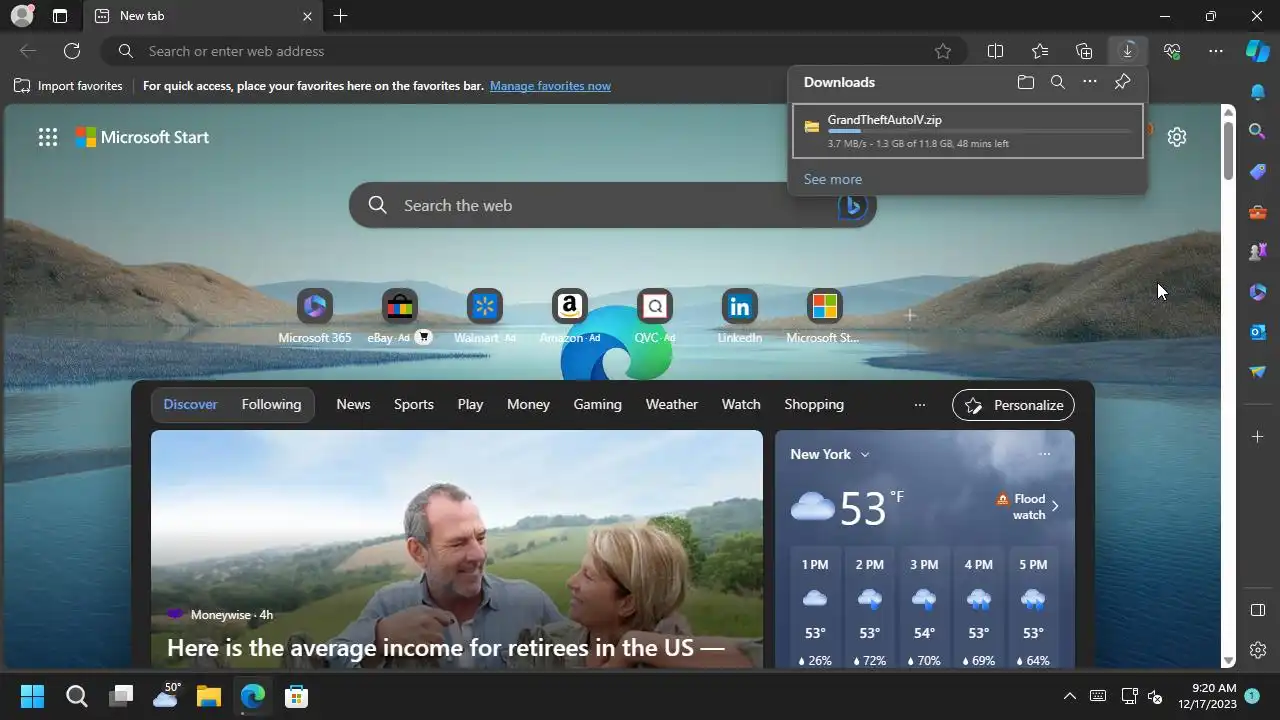Image resolution: width=1280 pixels, height=720 pixels.
Task: Open split screen view
Action: pyautogui.click(x=995, y=51)
